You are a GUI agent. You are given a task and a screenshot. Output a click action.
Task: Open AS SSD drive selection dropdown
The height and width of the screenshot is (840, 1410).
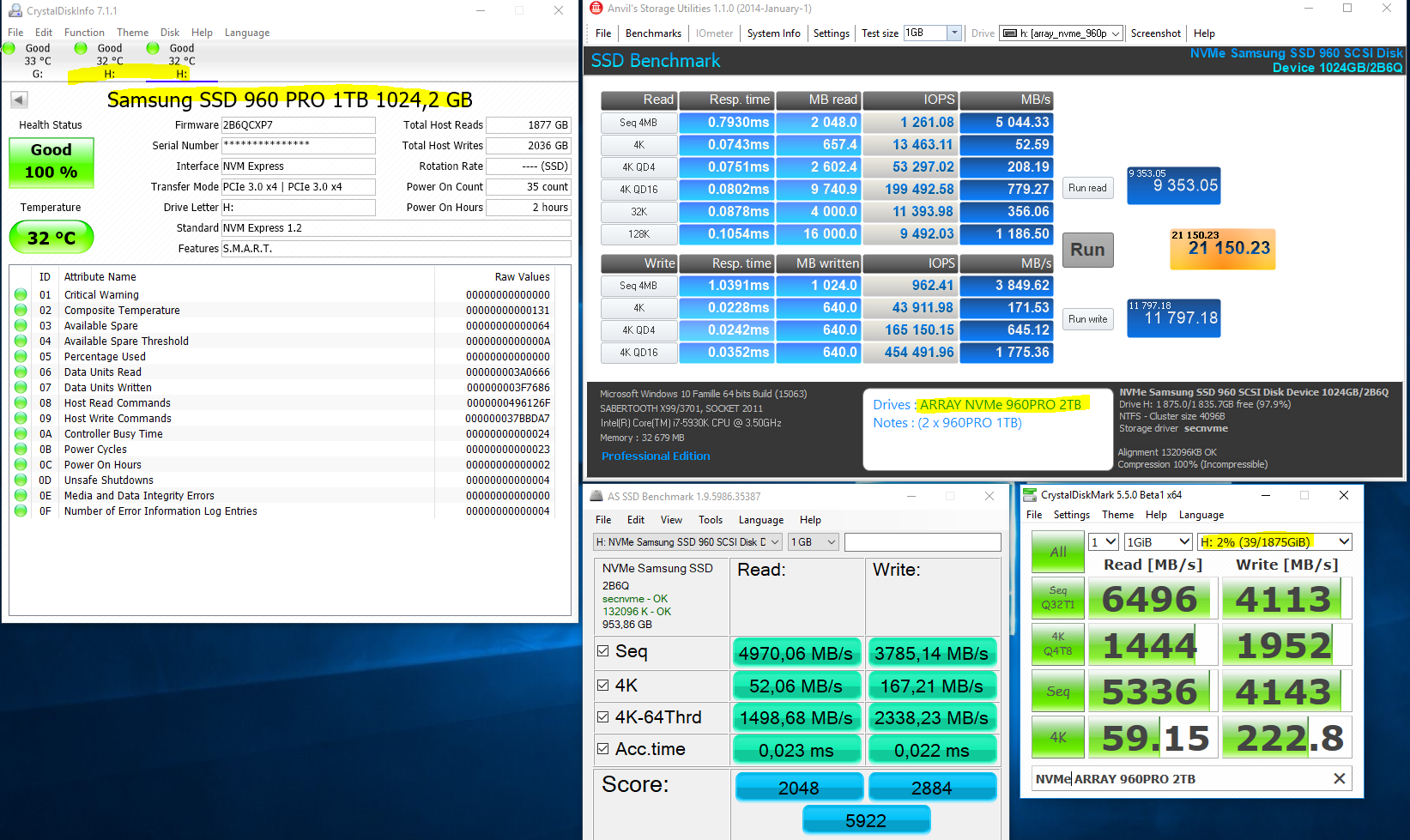tap(687, 541)
